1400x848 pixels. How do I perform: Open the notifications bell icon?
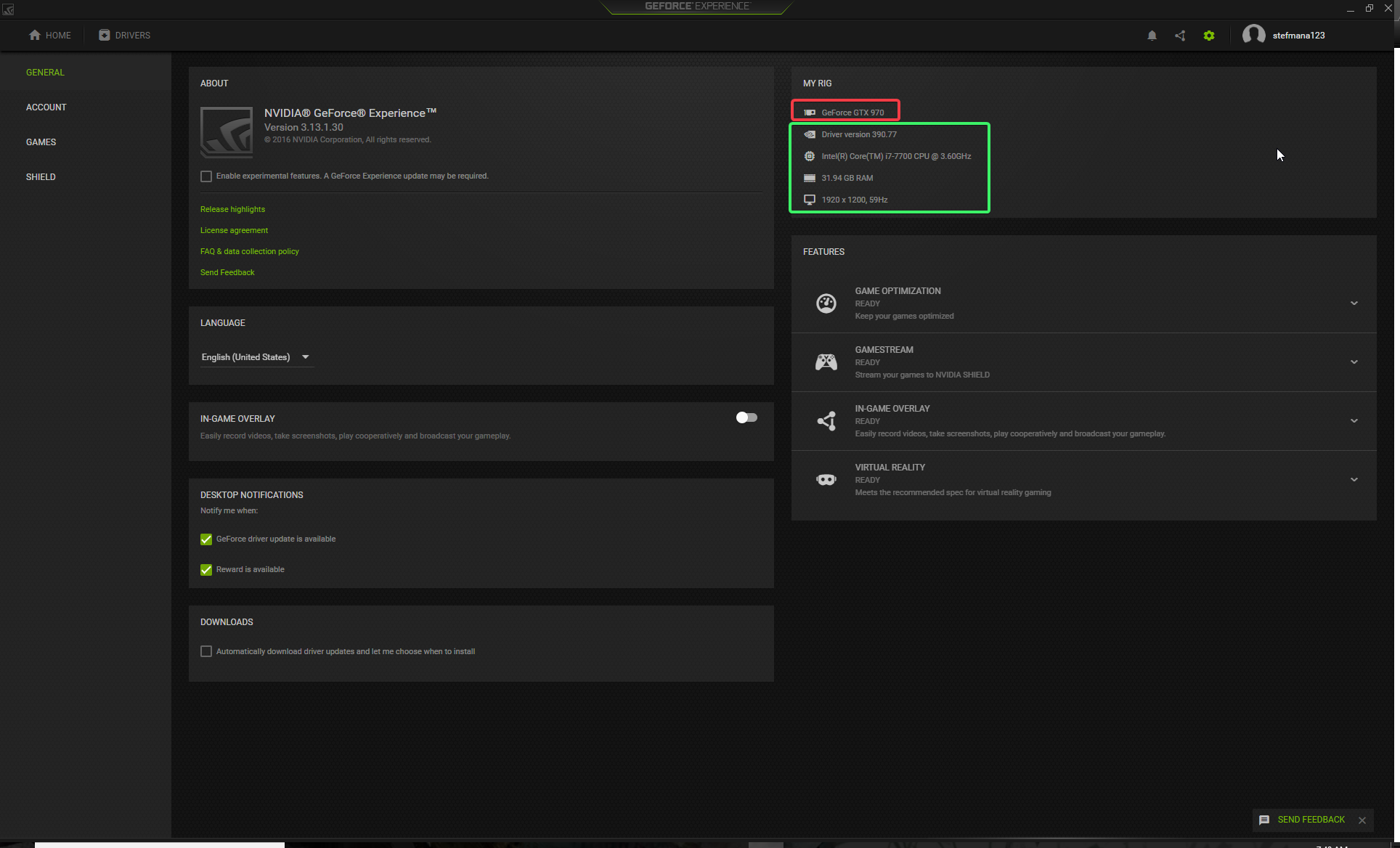[1152, 36]
